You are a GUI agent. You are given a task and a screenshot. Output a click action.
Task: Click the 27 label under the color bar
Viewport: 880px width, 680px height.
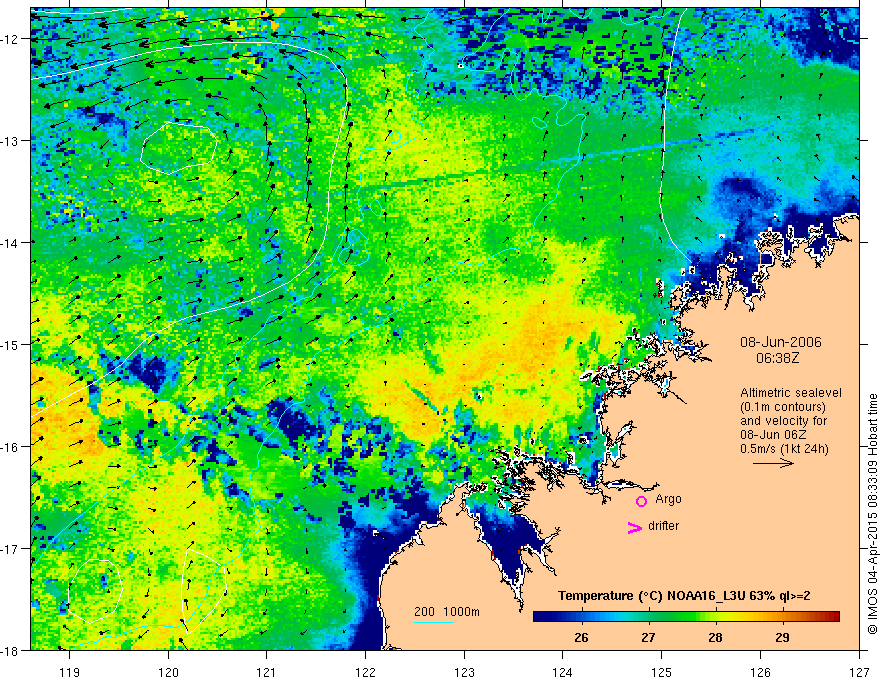pyautogui.click(x=648, y=637)
